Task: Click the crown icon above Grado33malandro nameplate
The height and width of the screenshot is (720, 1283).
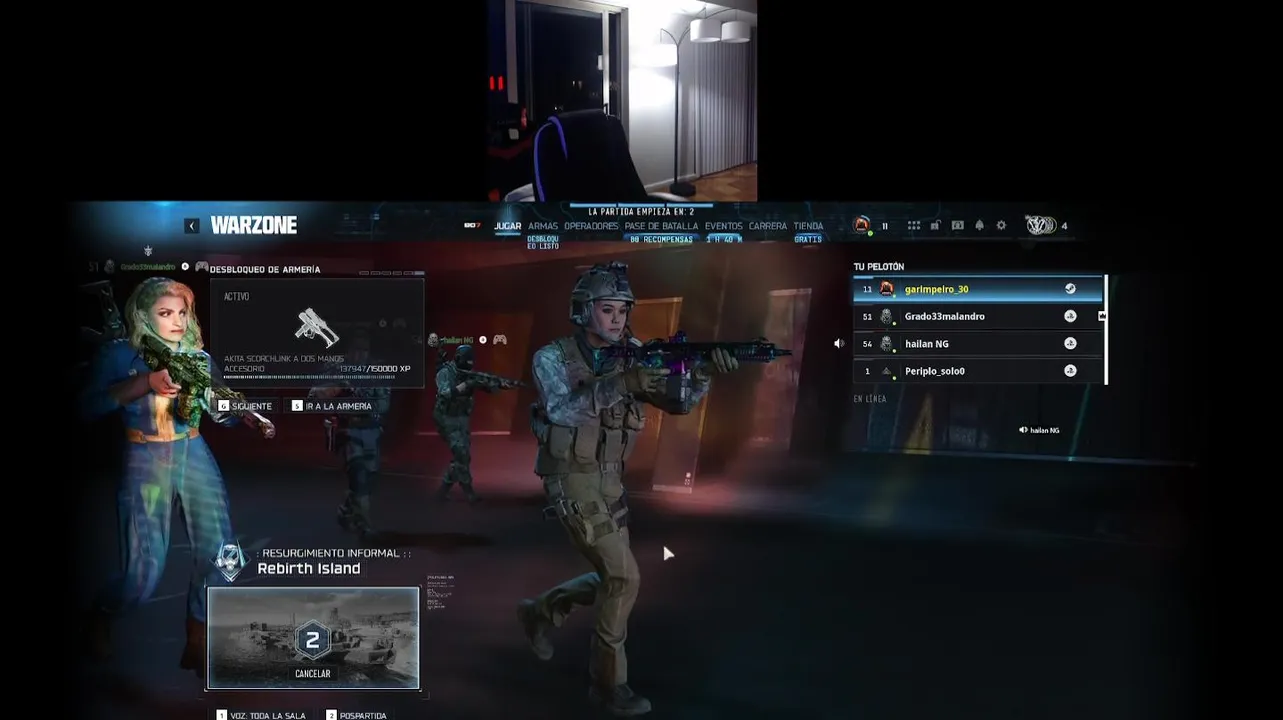Action: tap(148, 251)
